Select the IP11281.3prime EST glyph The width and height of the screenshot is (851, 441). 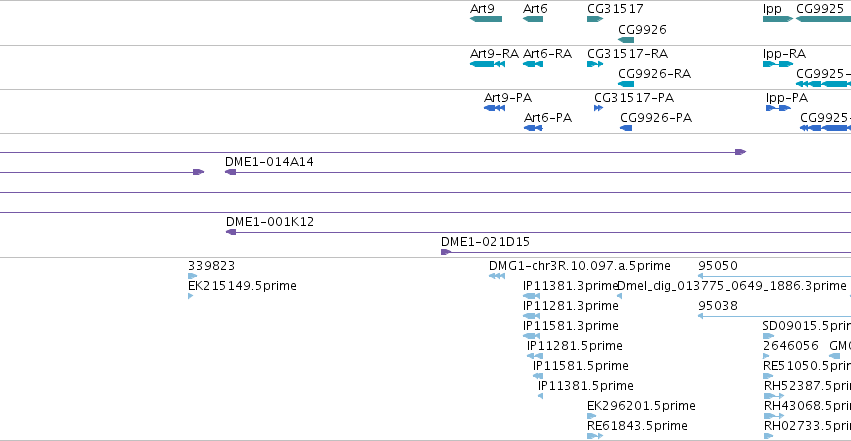[531, 316]
